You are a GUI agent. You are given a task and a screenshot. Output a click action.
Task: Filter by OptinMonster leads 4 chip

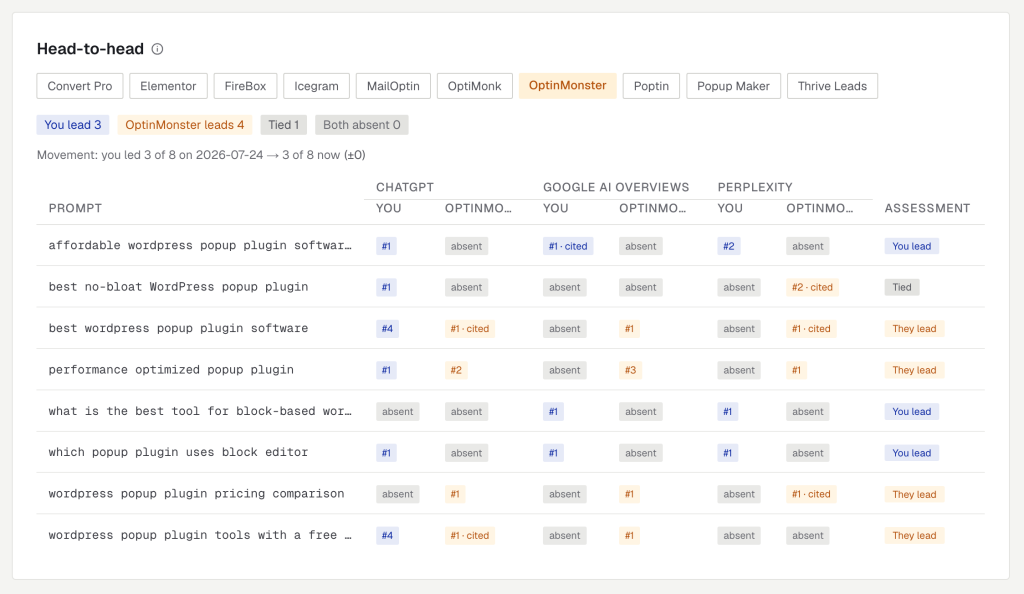[185, 125]
